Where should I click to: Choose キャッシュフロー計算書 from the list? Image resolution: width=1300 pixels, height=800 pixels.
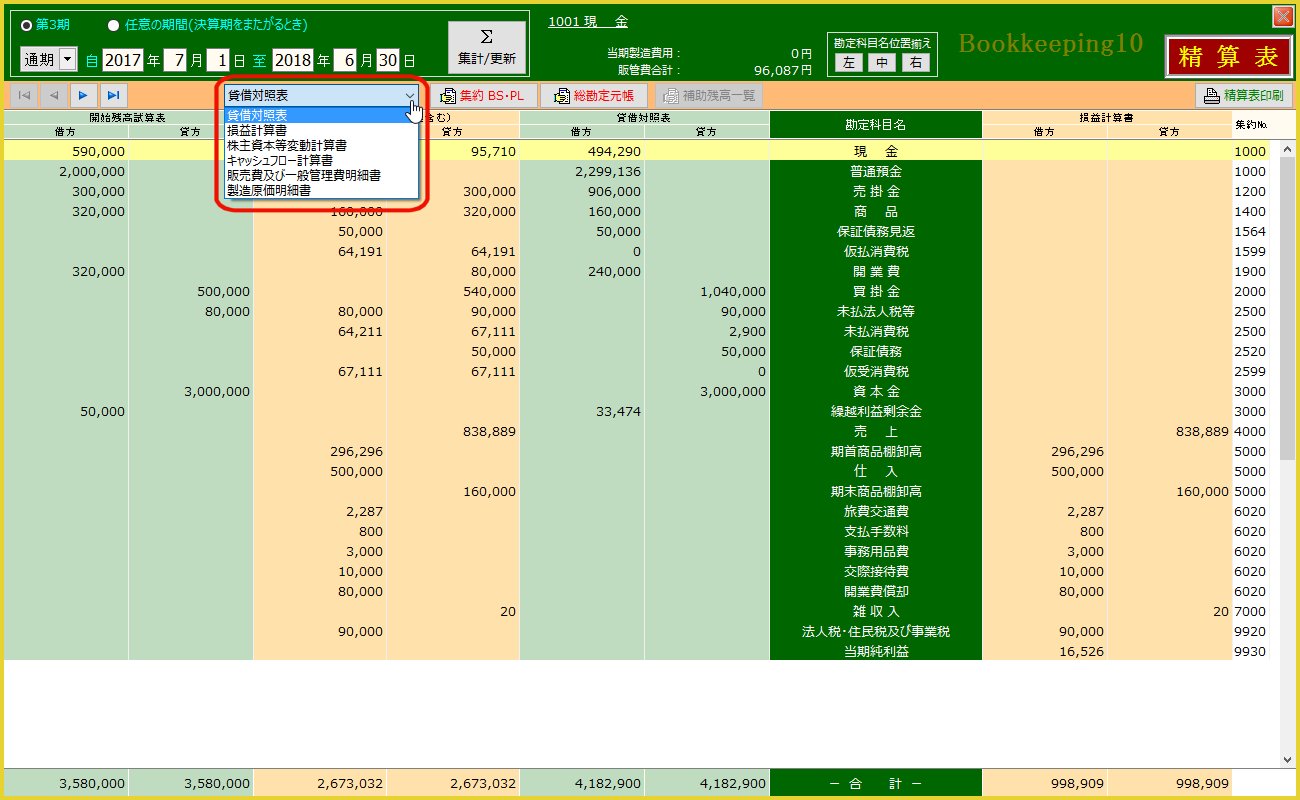(x=279, y=160)
